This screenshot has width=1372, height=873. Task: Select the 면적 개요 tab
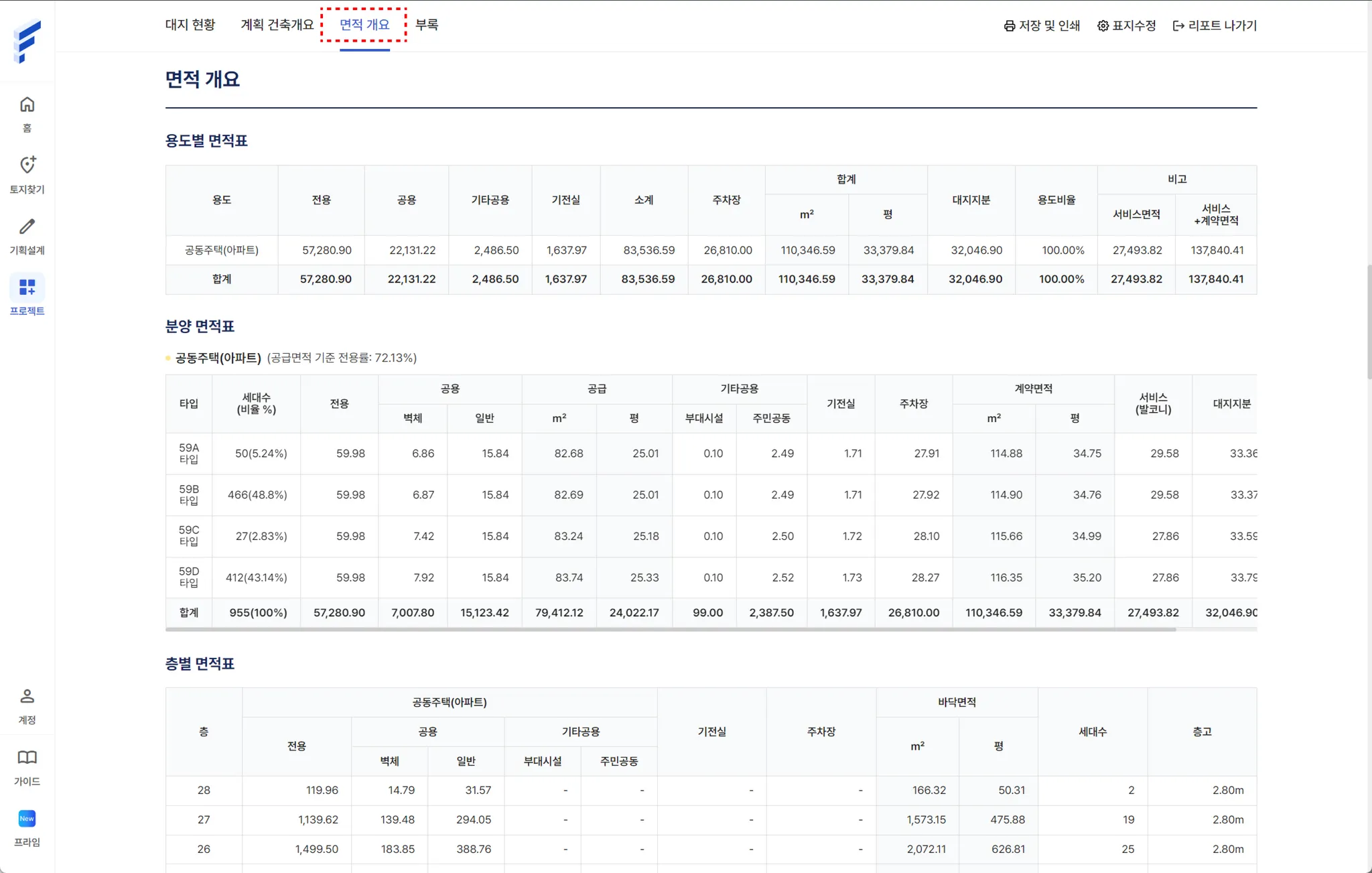click(364, 25)
